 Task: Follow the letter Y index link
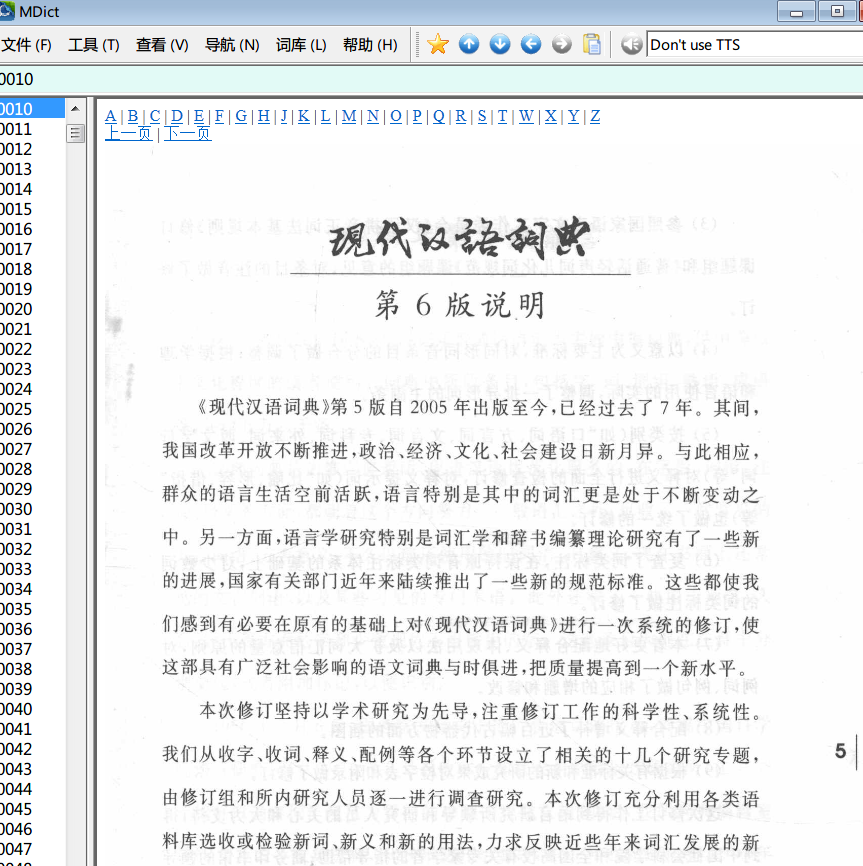click(573, 116)
